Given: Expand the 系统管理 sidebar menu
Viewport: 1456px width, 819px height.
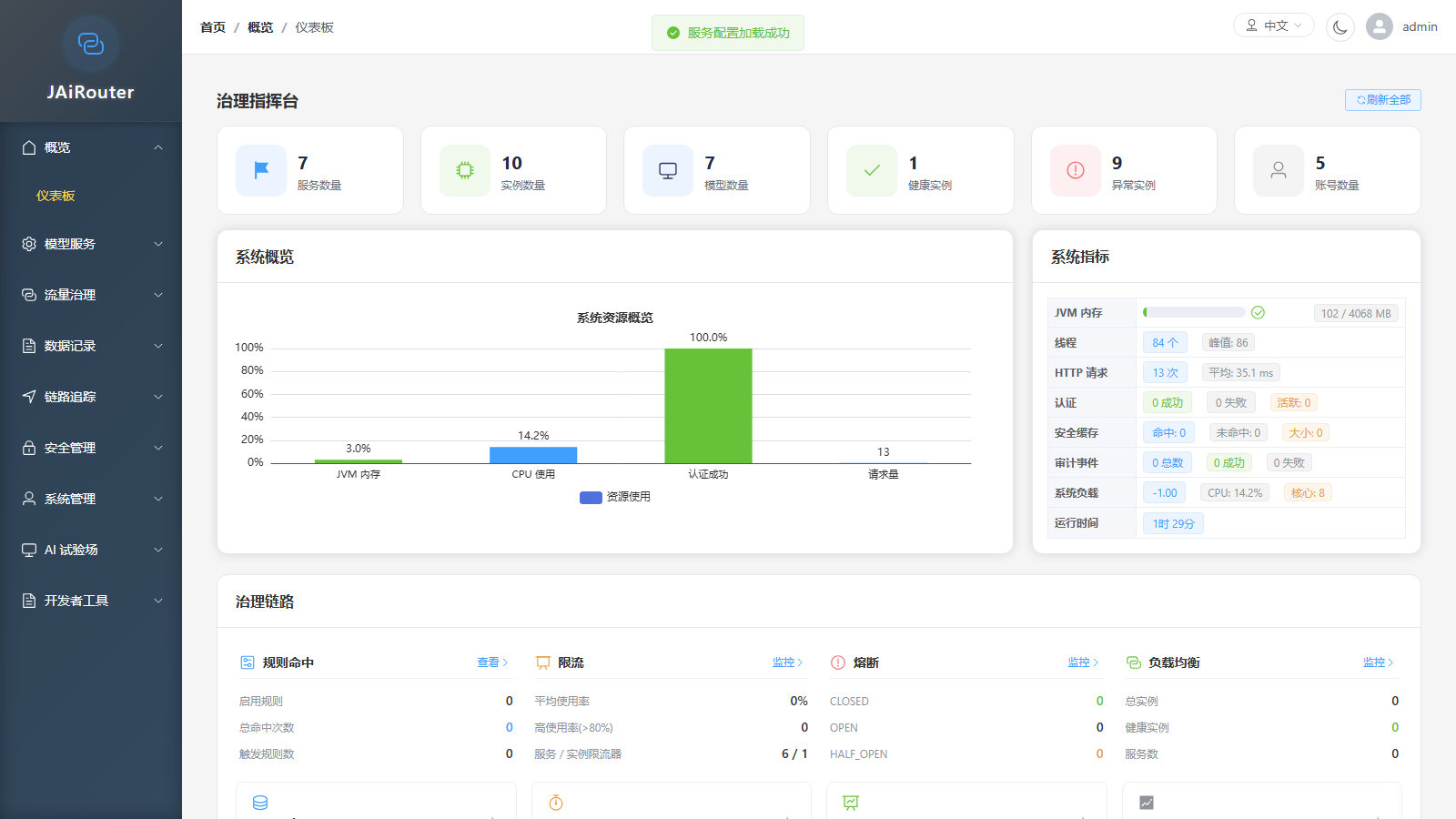Looking at the screenshot, I should click(91, 499).
